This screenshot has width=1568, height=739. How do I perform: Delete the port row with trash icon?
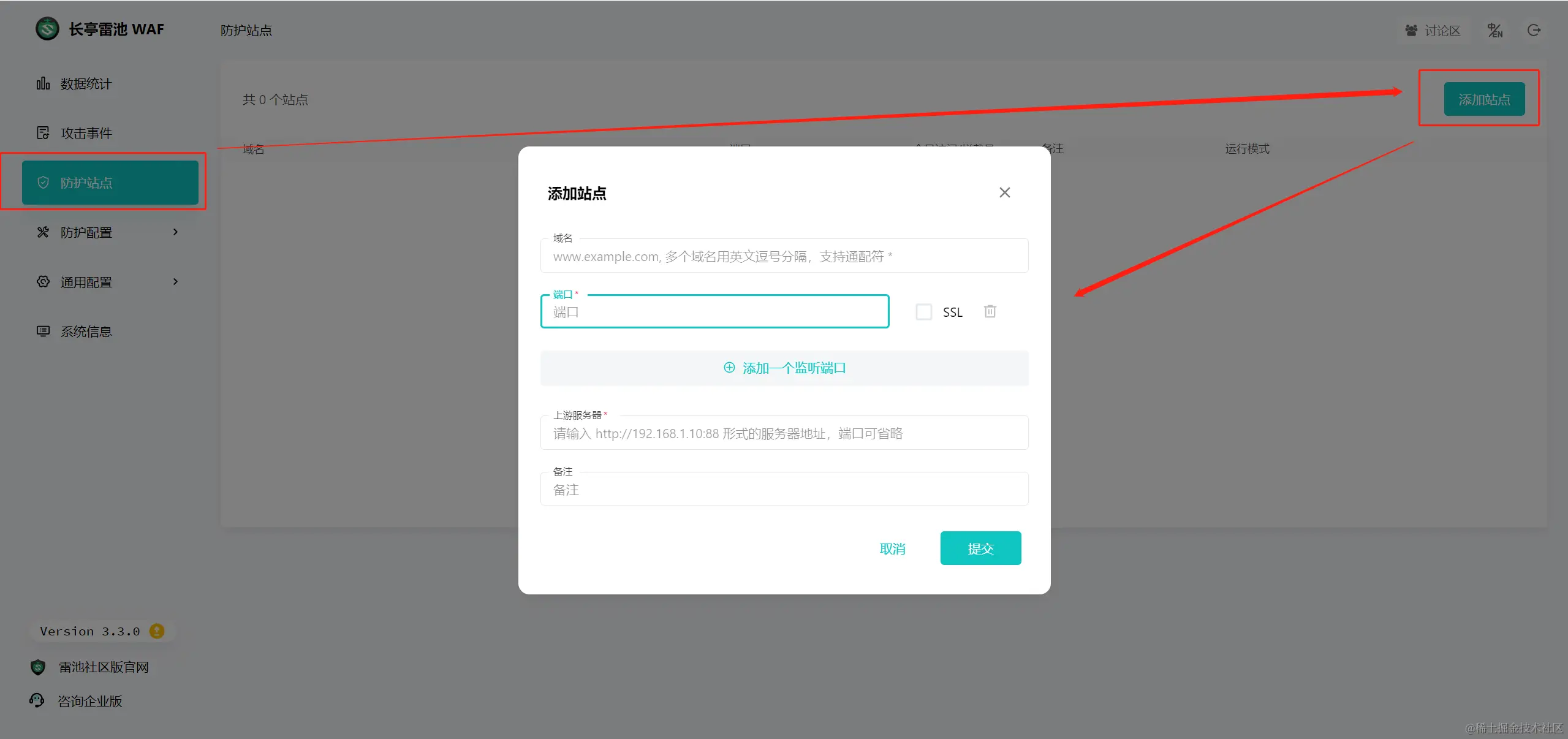(990, 311)
